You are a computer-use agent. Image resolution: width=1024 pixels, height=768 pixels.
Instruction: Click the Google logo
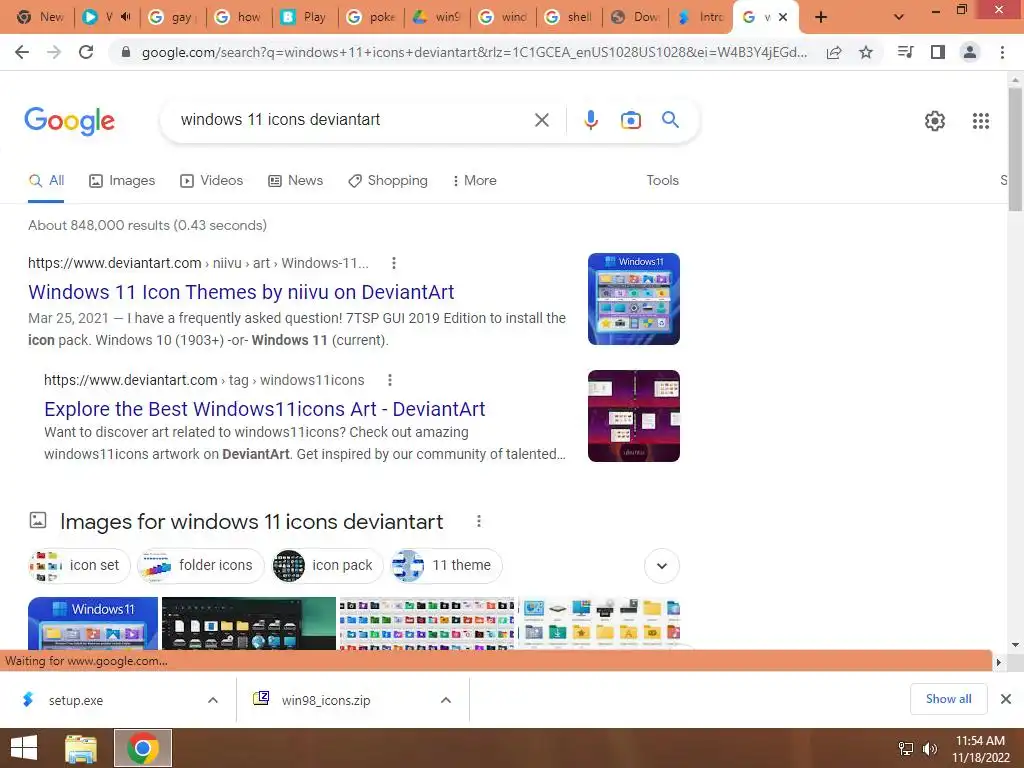pyautogui.click(x=69, y=121)
